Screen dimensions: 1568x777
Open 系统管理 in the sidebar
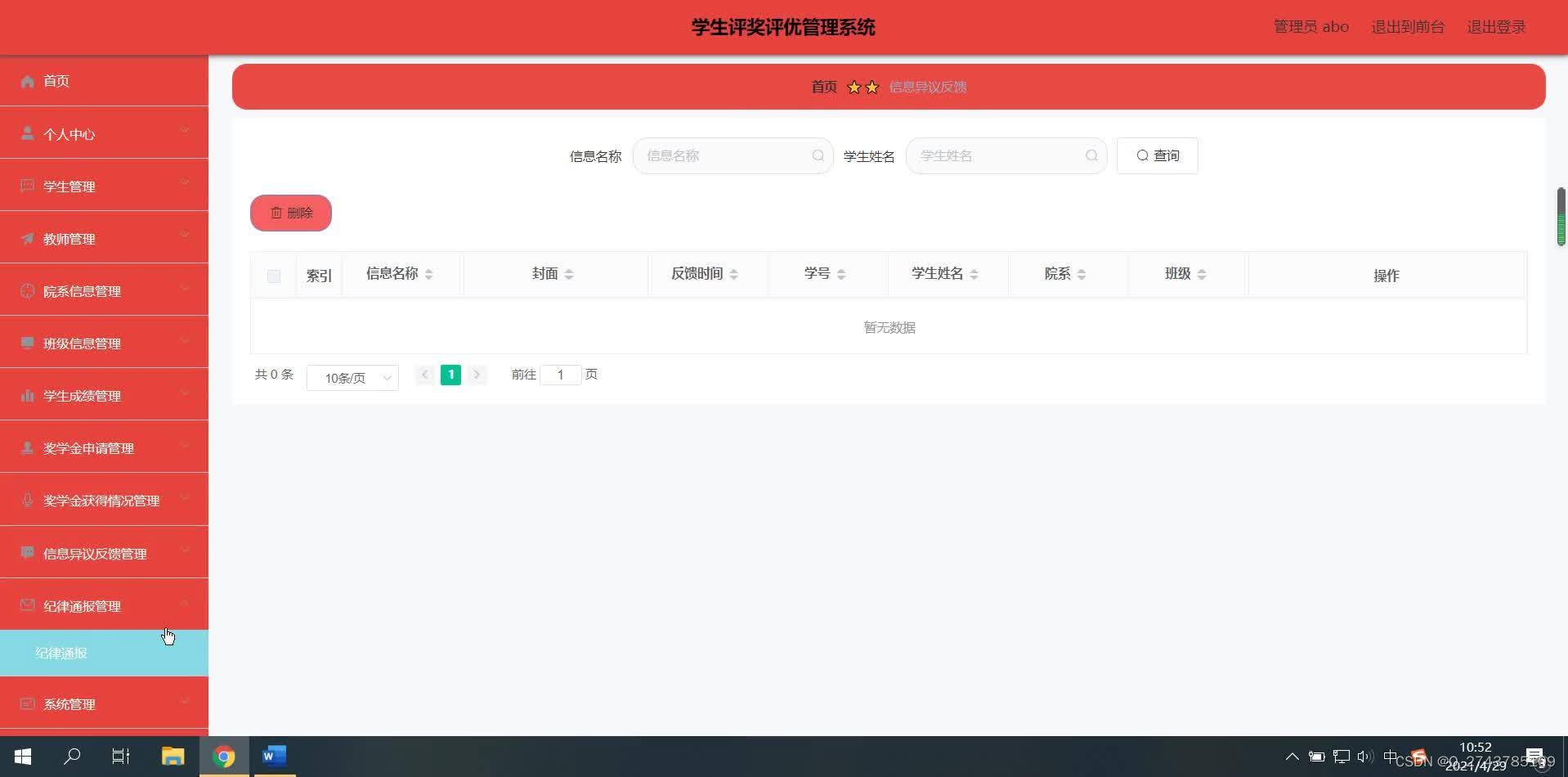104,703
